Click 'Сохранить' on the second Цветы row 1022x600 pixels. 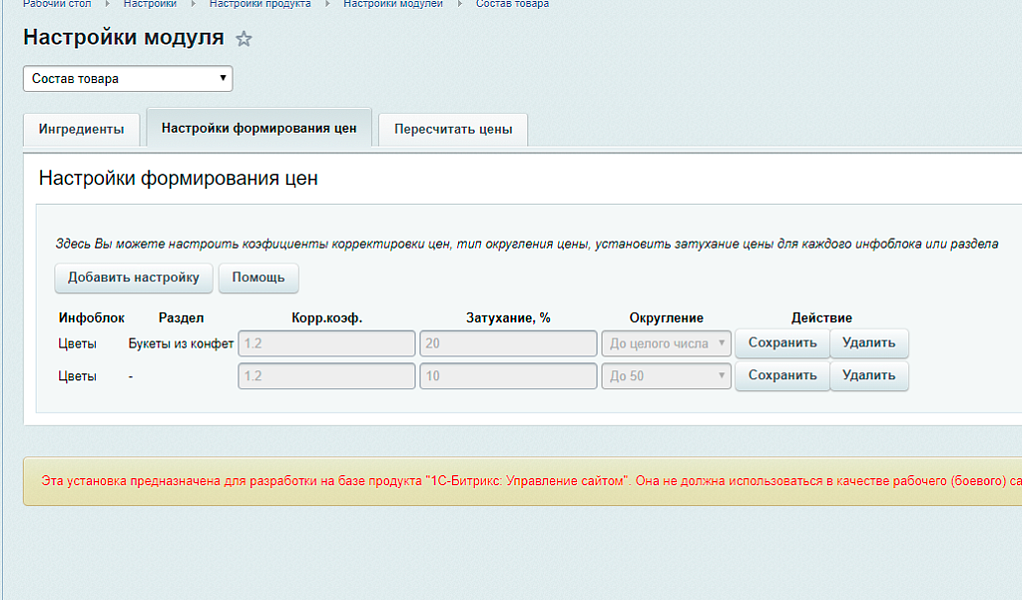point(782,376)
